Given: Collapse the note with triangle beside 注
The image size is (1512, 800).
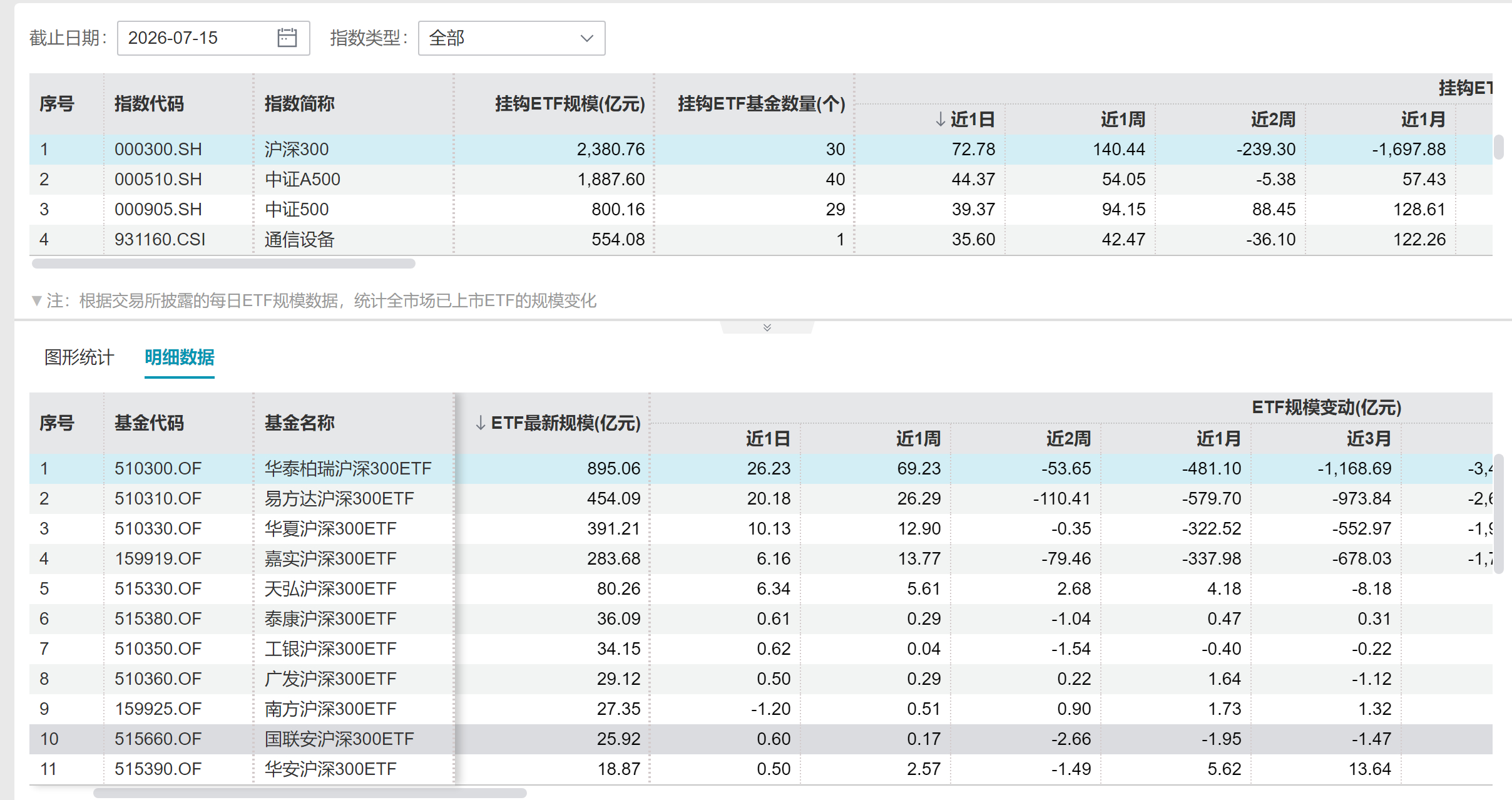Looking at the screenshot, I should (36, 301).
